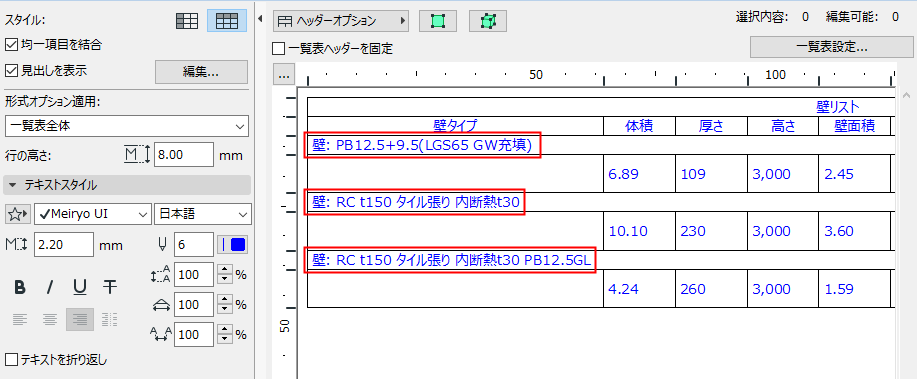Open 一覧表設定... button
Viewport: 917px width, 379px height.
[x=831, y=47]
